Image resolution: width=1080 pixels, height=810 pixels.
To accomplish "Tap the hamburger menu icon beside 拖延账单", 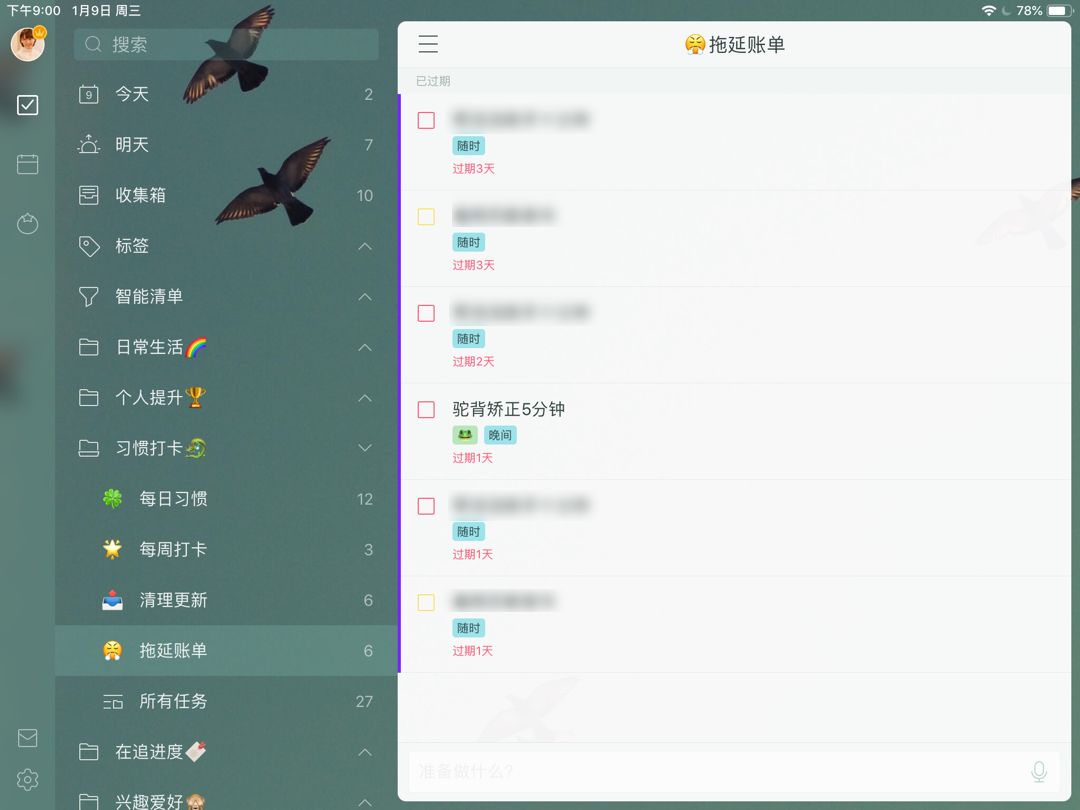I will [428, 44].
